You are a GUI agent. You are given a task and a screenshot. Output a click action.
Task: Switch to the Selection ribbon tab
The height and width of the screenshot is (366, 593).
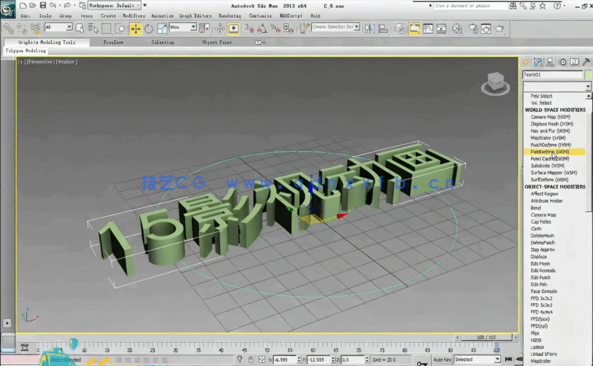pyautogui.click(x=163, y=42)
